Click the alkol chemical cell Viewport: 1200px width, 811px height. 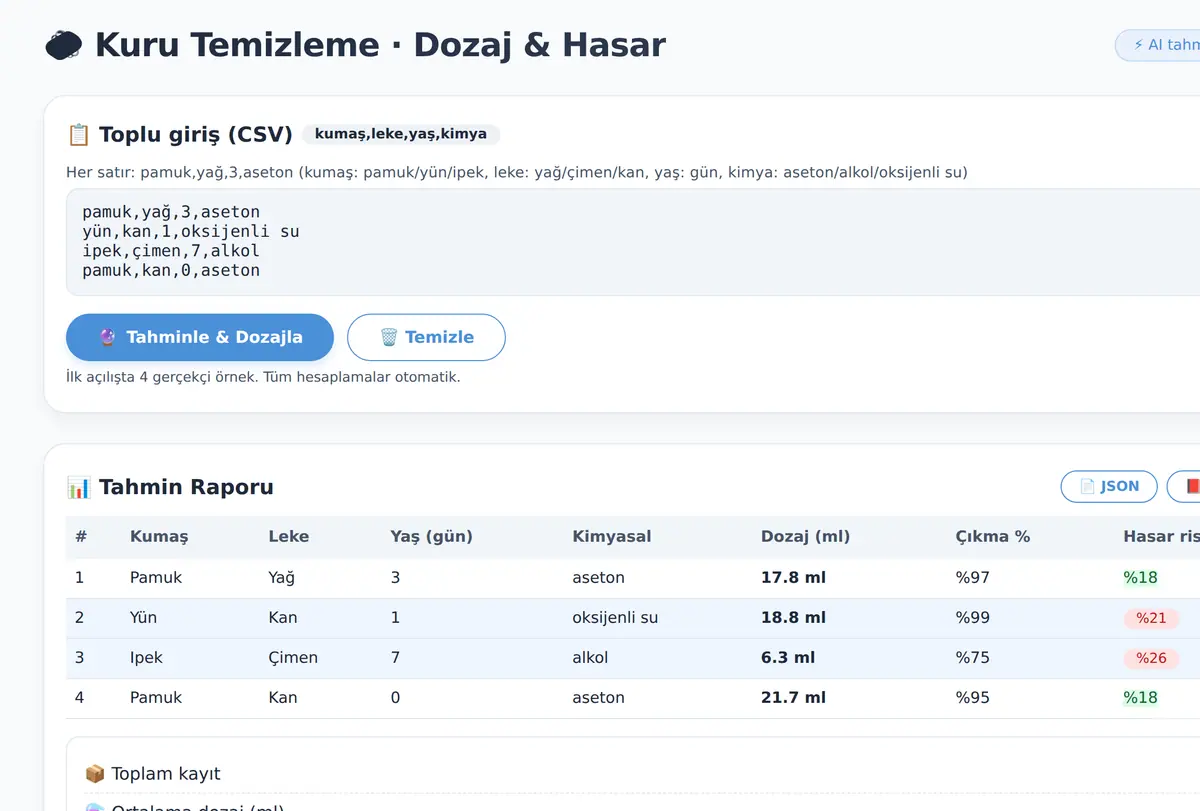[590, 657]
